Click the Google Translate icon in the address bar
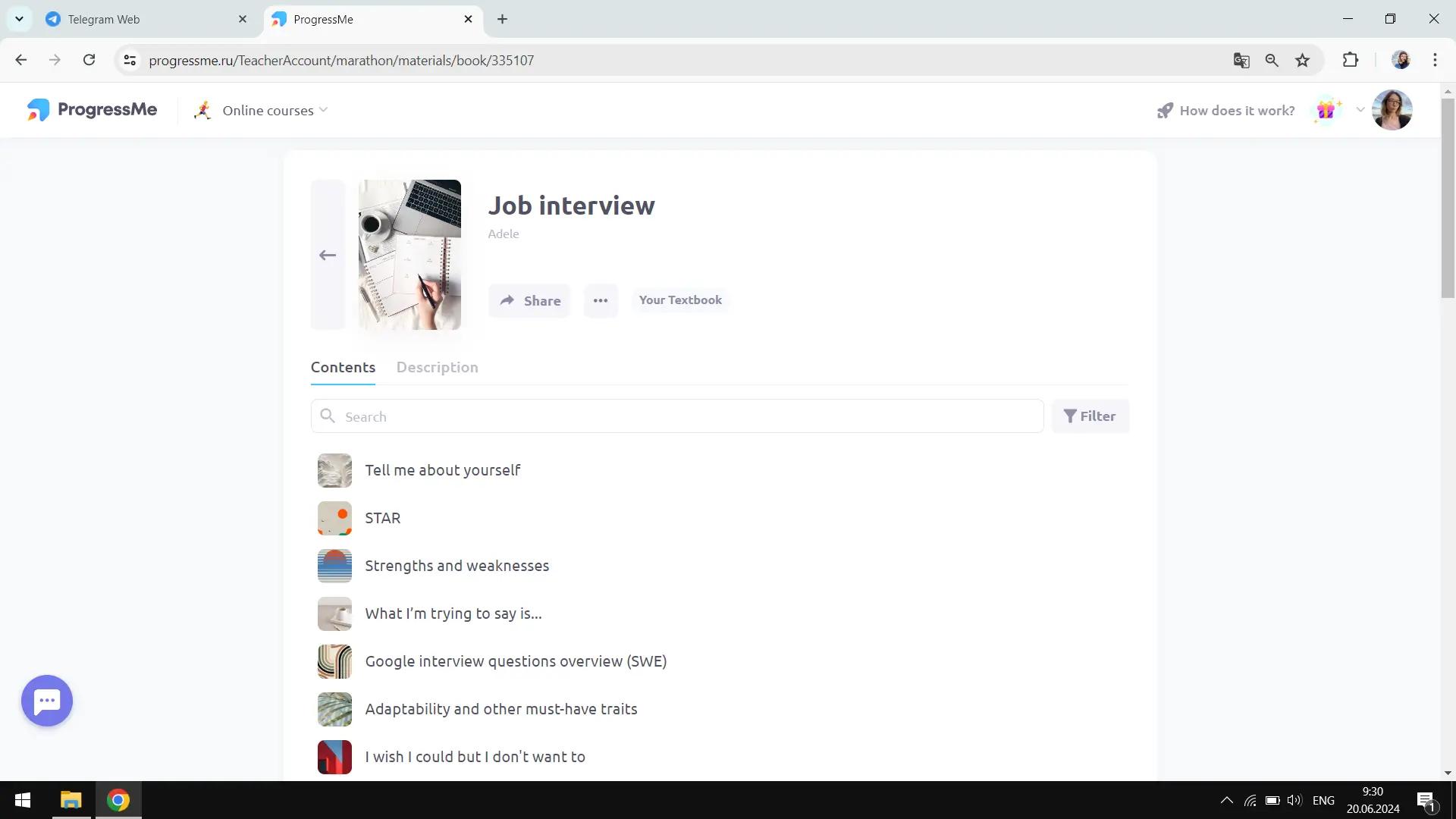This screenshot has height=819, width=1456. coord(1241,61)
